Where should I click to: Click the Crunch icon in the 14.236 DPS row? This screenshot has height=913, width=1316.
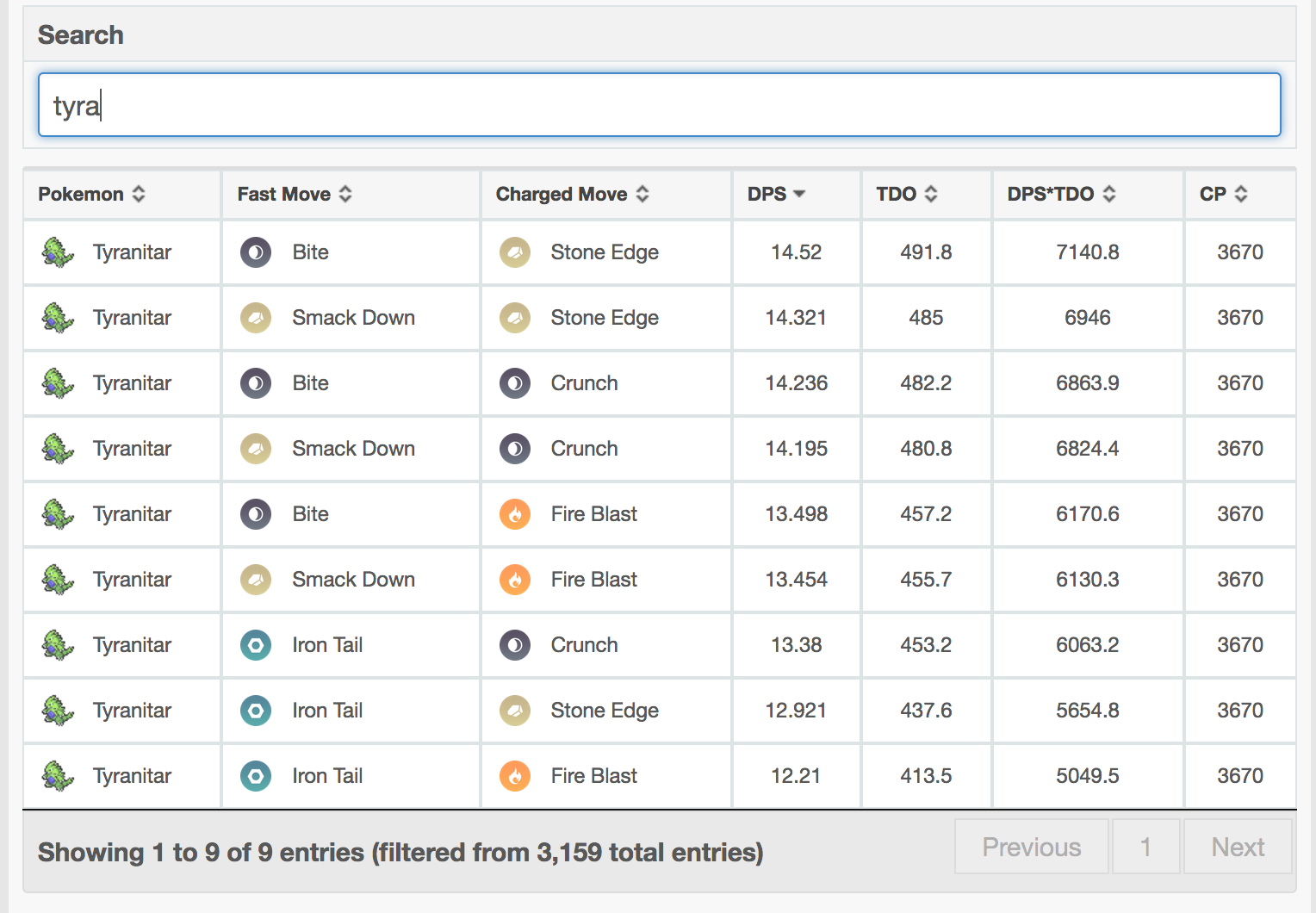(515, 383)
